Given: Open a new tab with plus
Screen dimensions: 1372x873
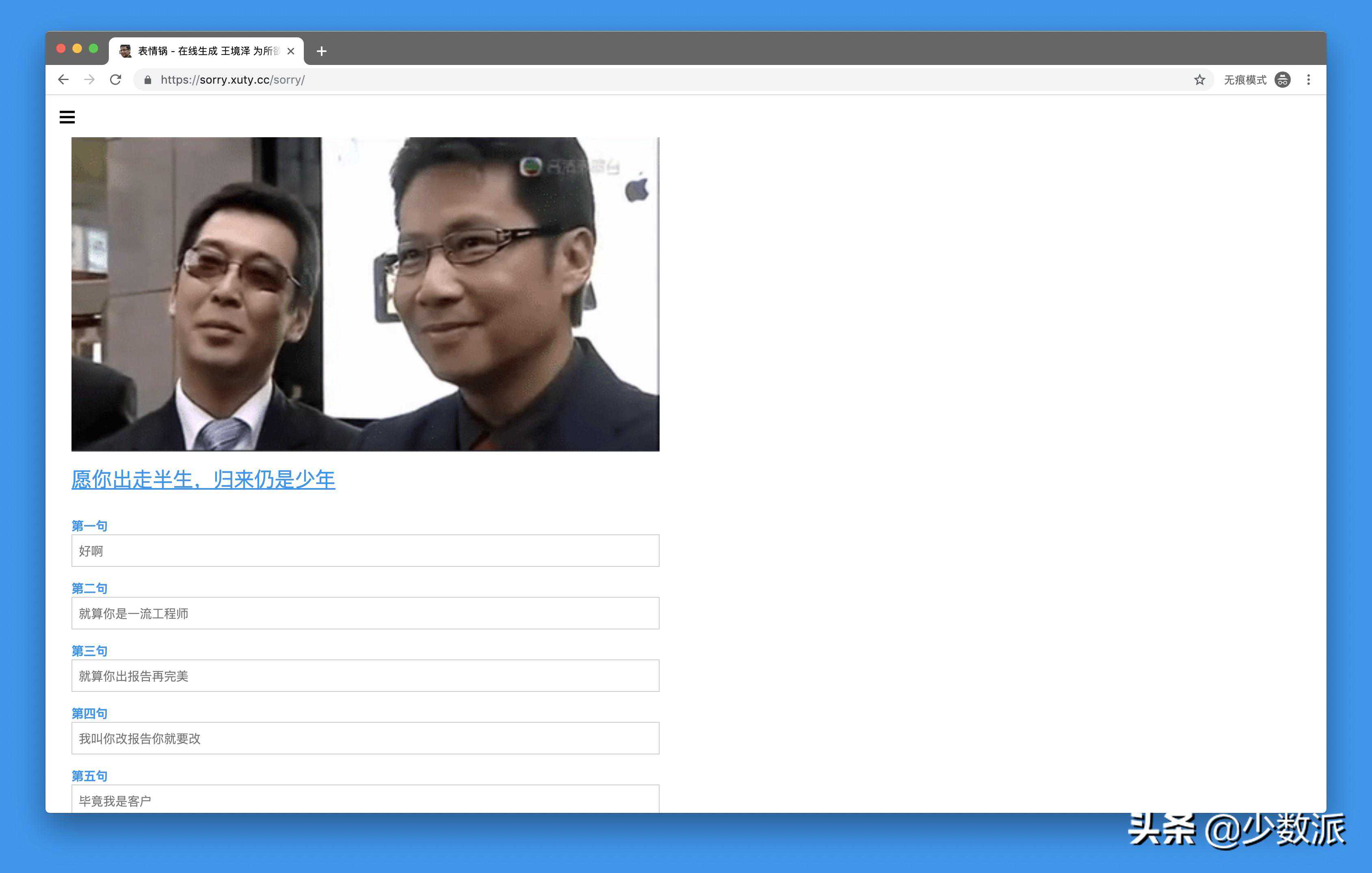Looking at the screenshot, I should (x=321, y=51).
